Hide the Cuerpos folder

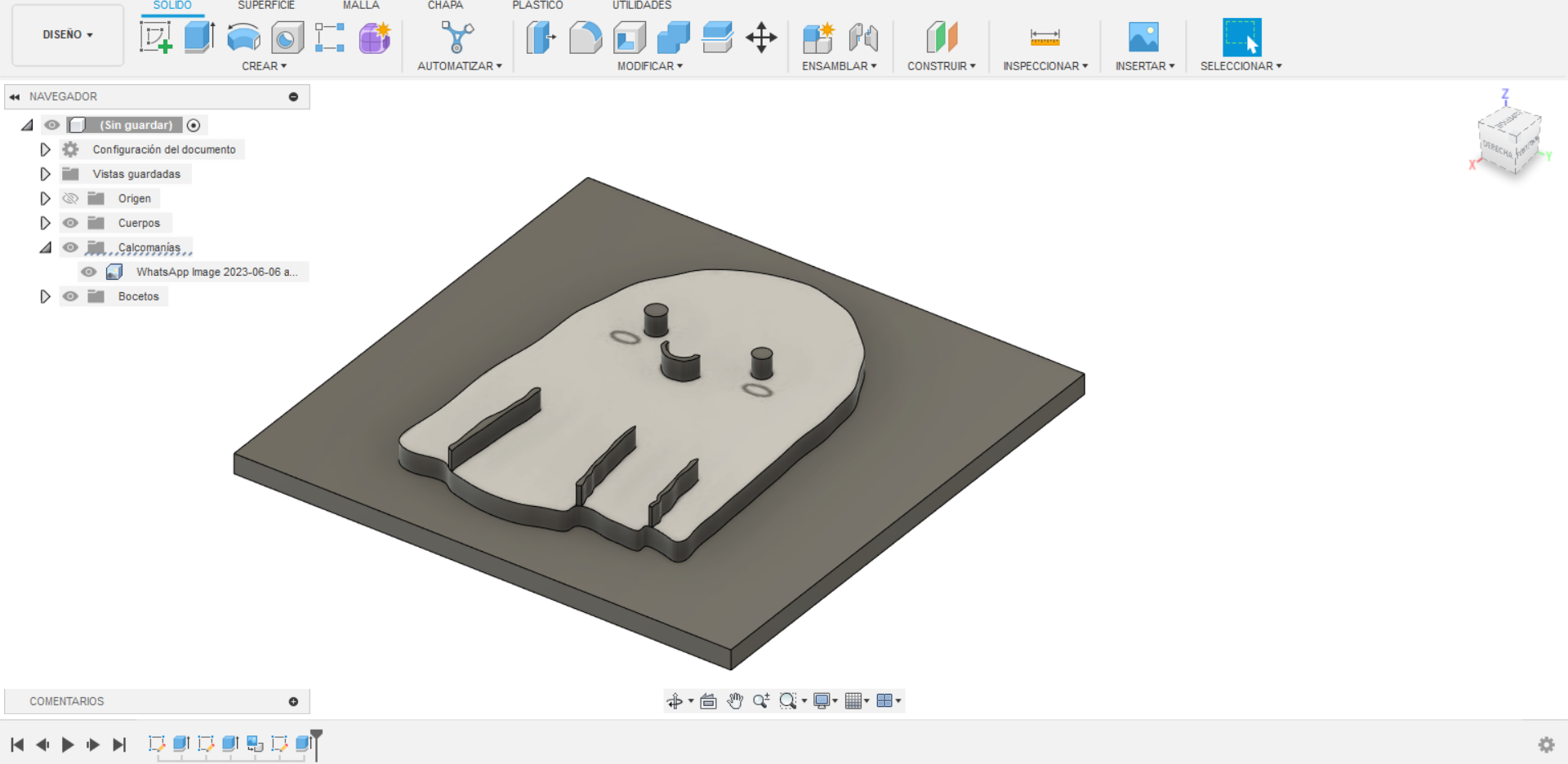(x=71, y=223)
